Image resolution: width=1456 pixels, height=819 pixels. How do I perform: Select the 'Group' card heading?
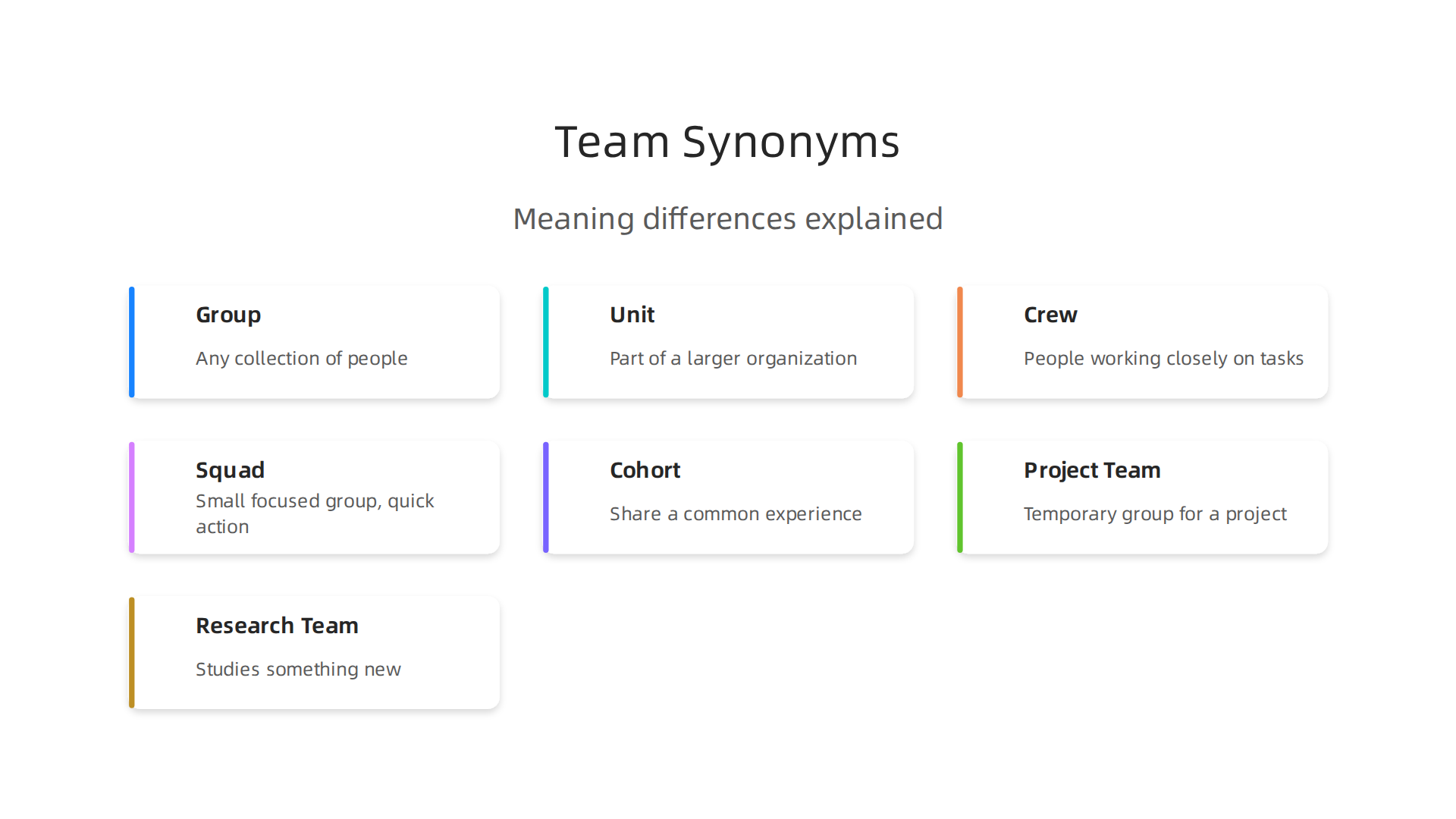(228, 315)
